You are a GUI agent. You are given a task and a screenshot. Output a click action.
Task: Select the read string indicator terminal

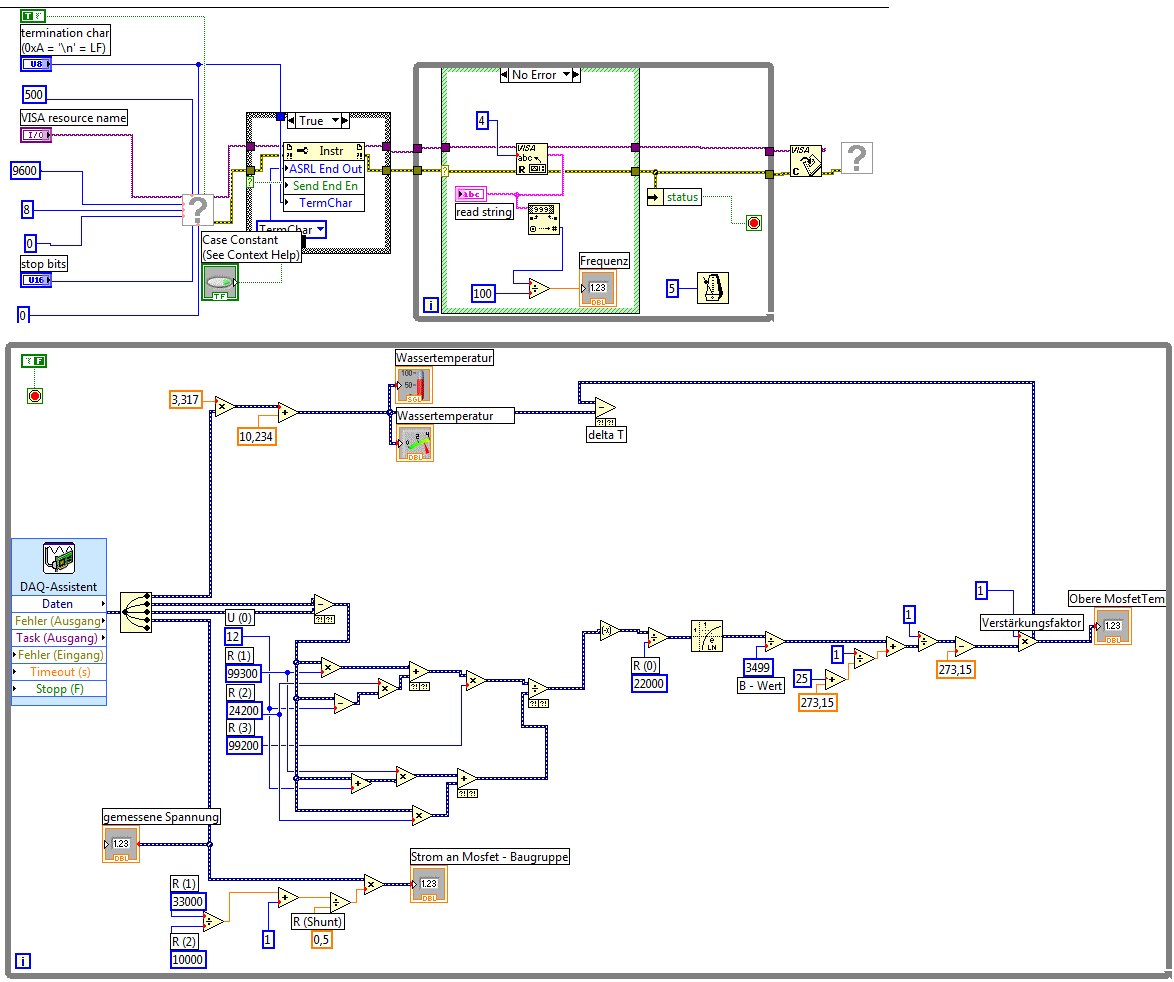pyautogui.click(x=471, y=195)
